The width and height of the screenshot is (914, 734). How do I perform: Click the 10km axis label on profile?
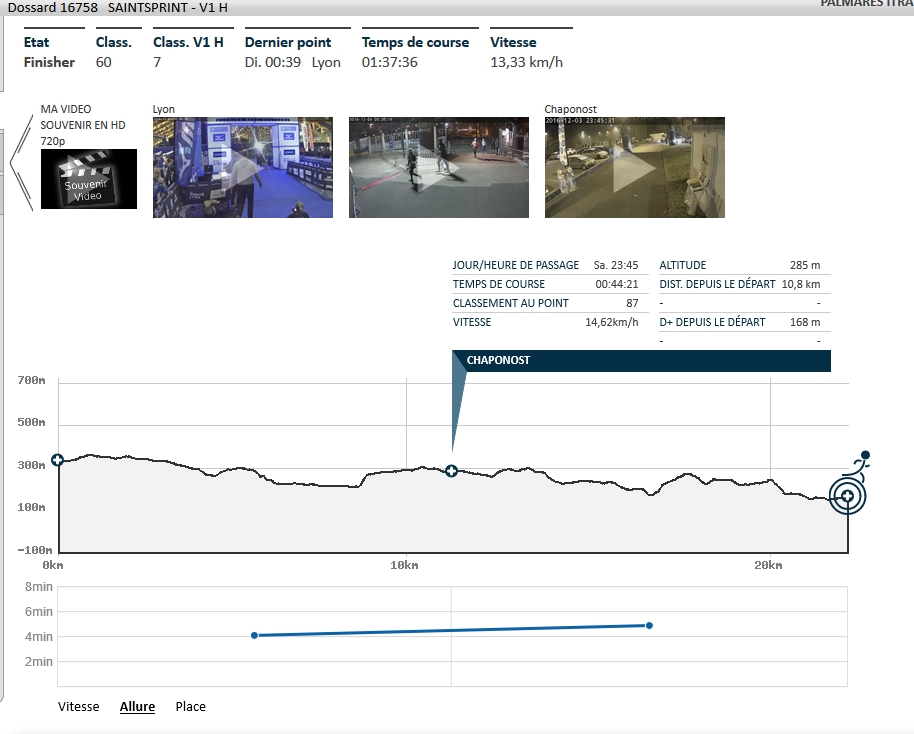click(x=404, y=565)
